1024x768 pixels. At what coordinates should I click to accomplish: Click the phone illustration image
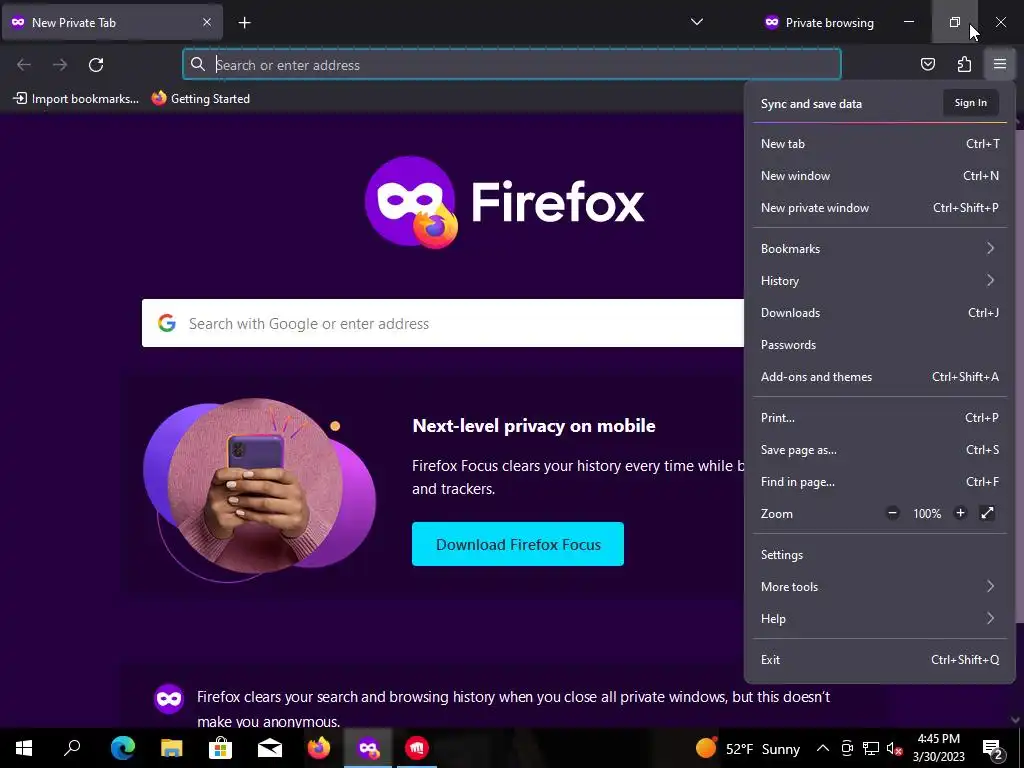pos(259,490)
